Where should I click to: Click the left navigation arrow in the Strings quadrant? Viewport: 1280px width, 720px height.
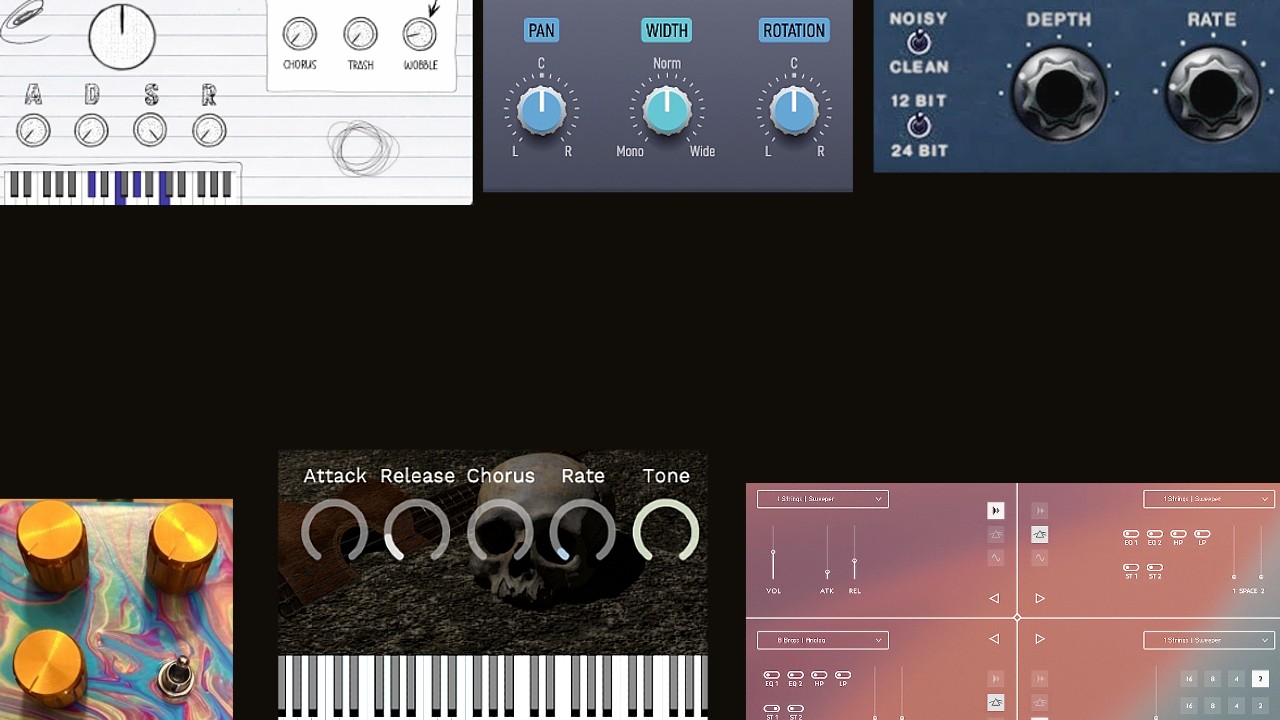click(x=995, y=598)
